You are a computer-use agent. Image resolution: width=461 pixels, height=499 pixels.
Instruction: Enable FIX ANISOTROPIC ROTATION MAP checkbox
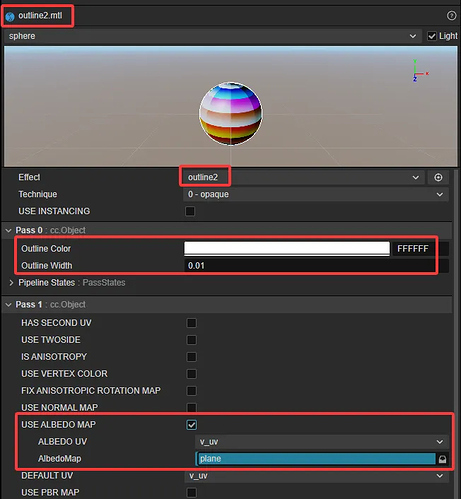click(192, 391)
